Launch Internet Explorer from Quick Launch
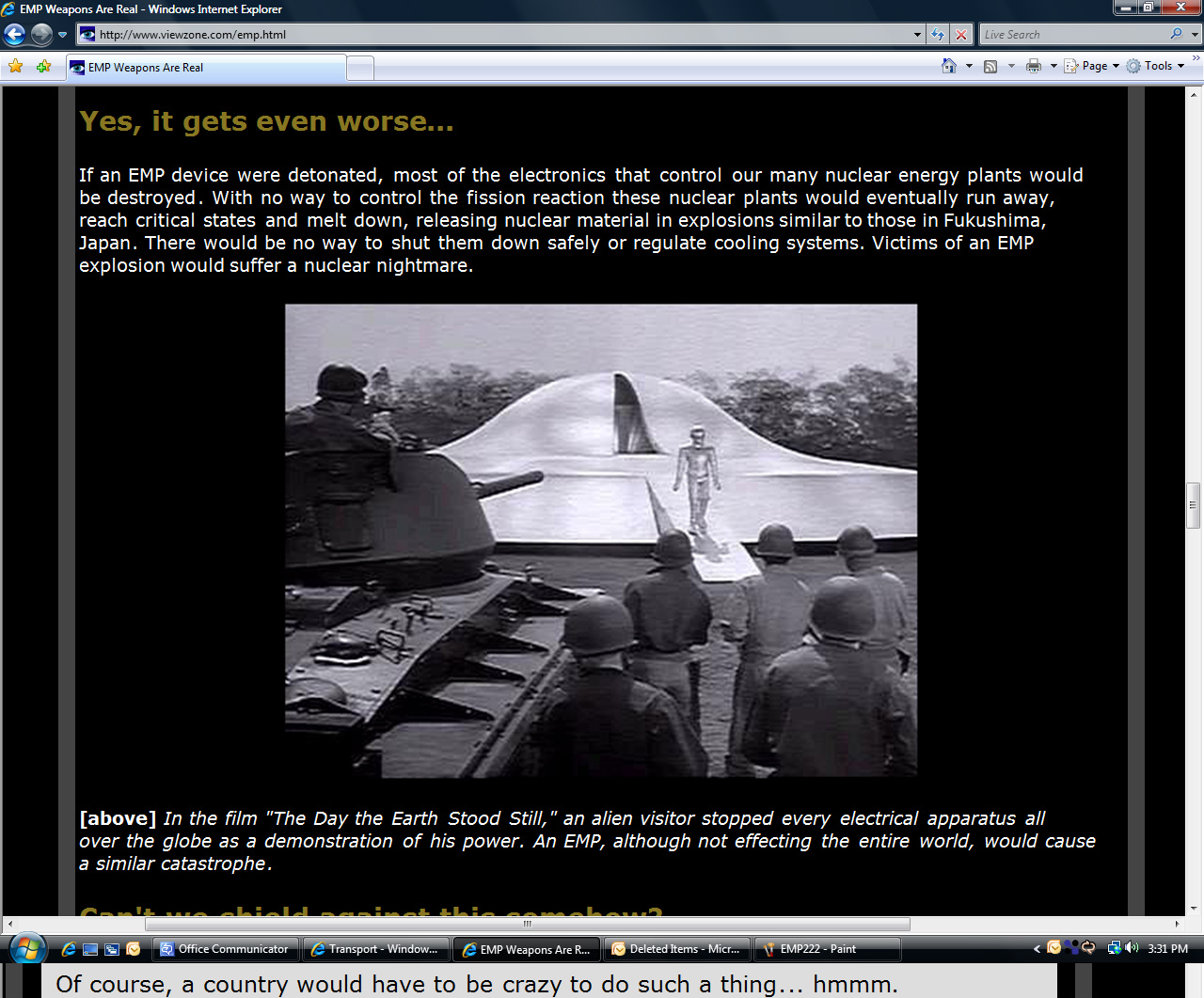The image size is (1204, 998). tap(69, 949)
